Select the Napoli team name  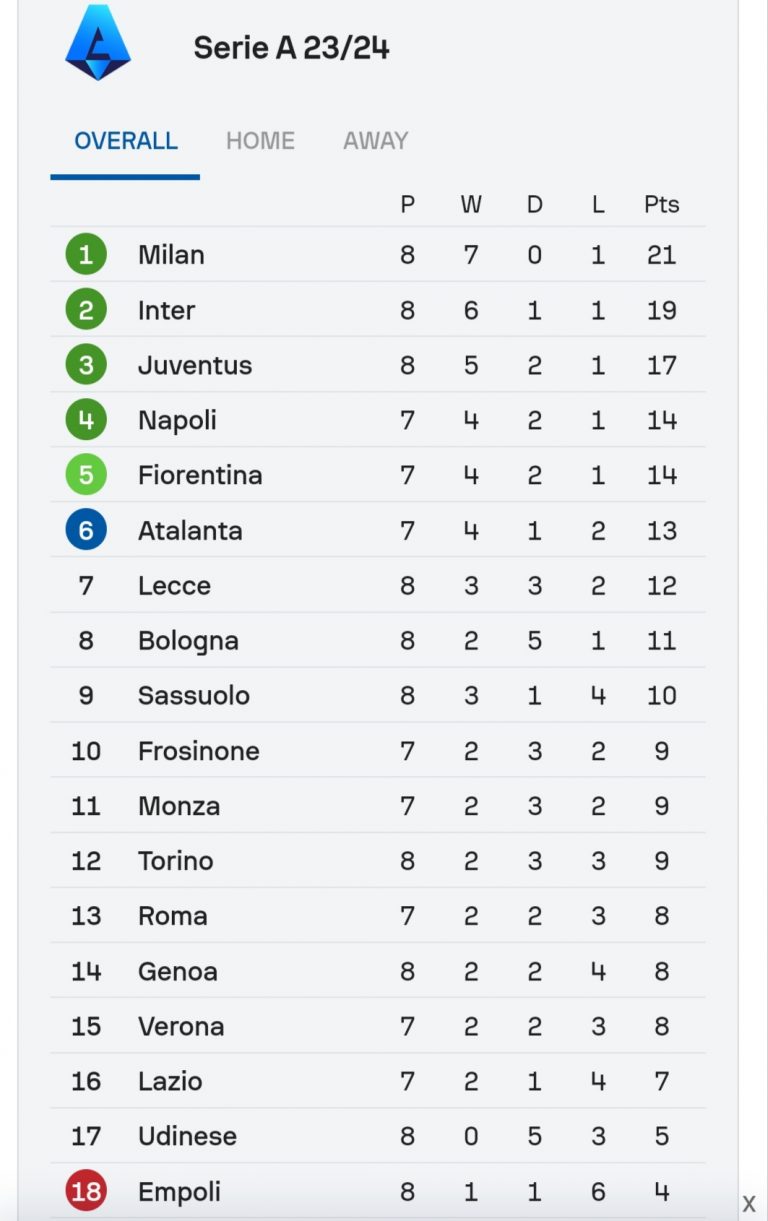(x=177, y=420)
